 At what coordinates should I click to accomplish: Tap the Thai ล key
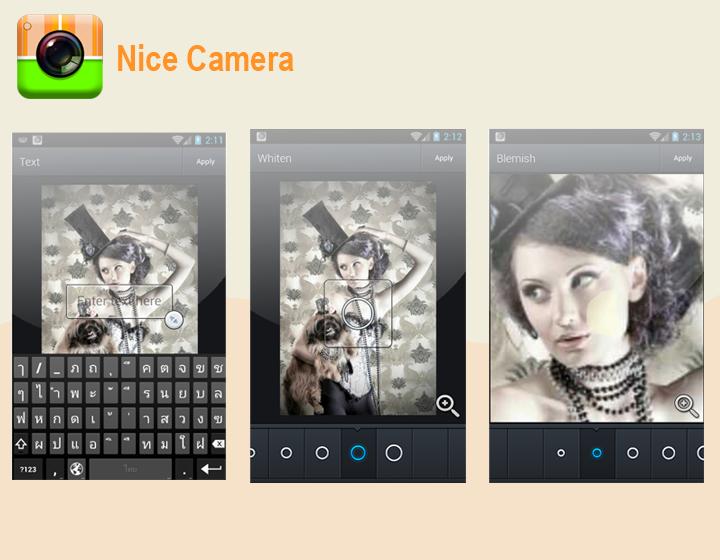[218, 393]
